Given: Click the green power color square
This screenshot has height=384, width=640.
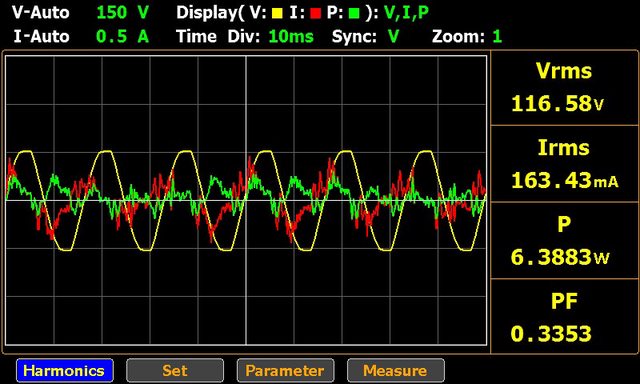Looking at the screenshot, I should [x=354, y=13].
